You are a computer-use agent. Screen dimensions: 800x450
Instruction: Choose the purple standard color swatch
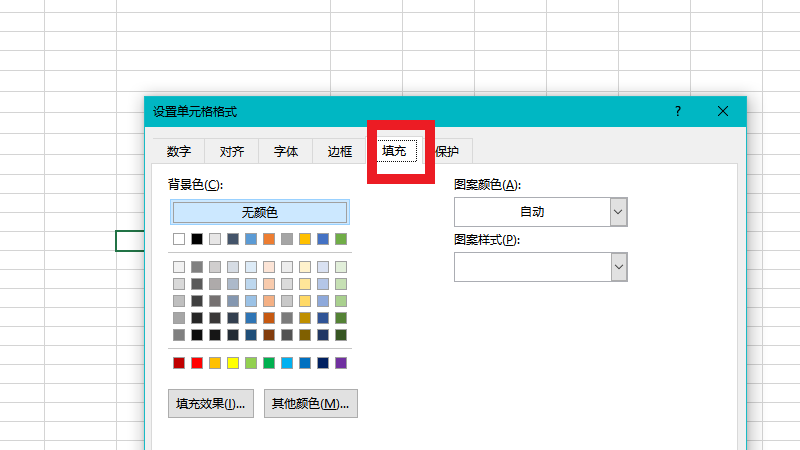point(341,363)
